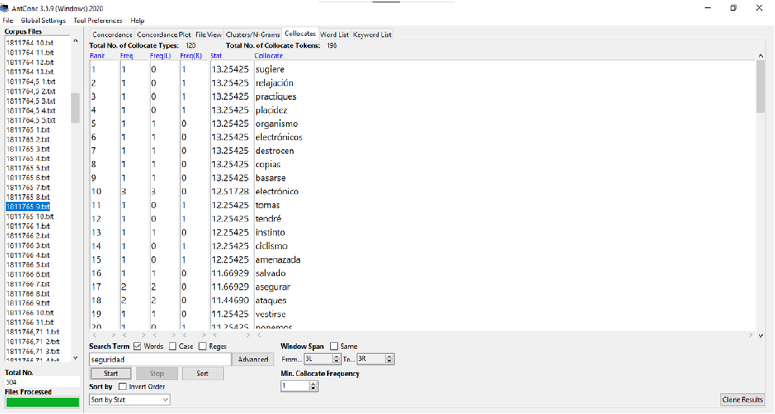
Task: Open the Word List tab
Action: coord(334,34)
